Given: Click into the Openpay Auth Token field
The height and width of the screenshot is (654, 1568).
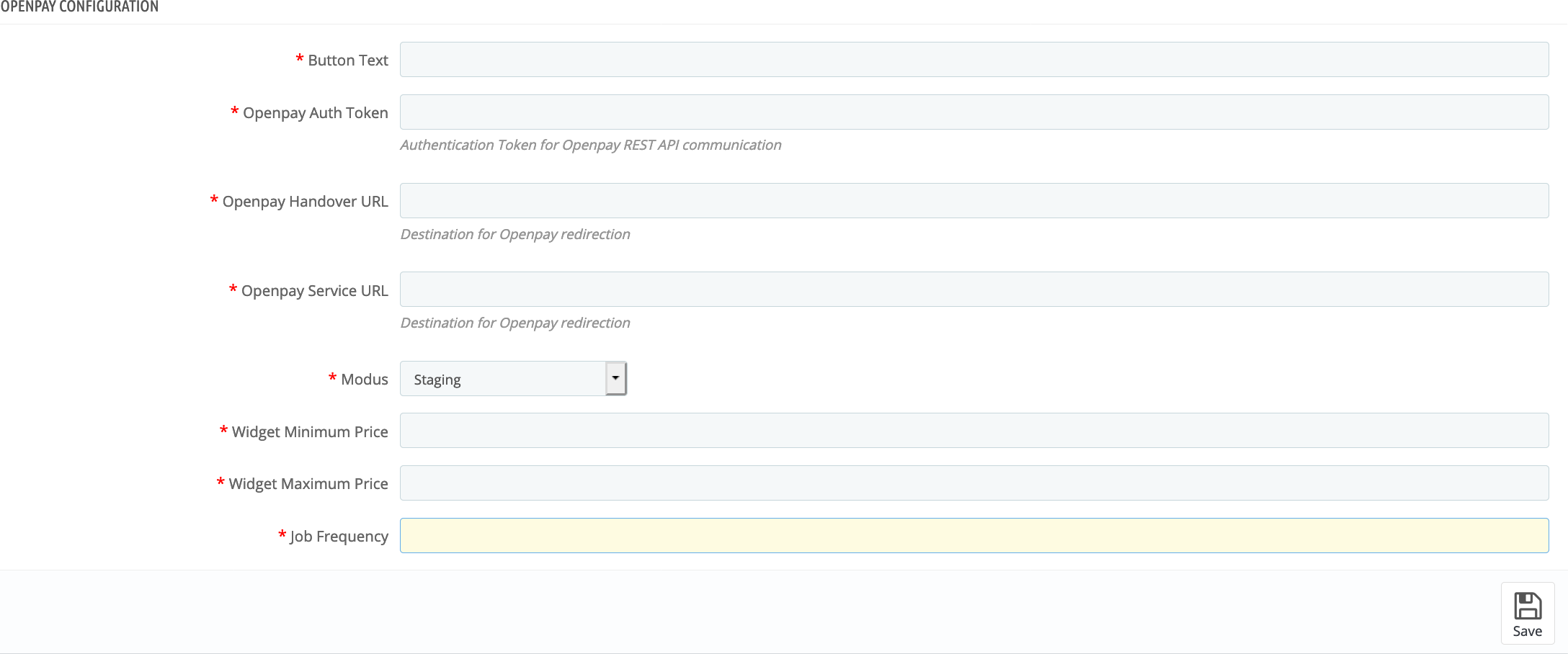Looking at the screenshot, I should pos(974,112).
